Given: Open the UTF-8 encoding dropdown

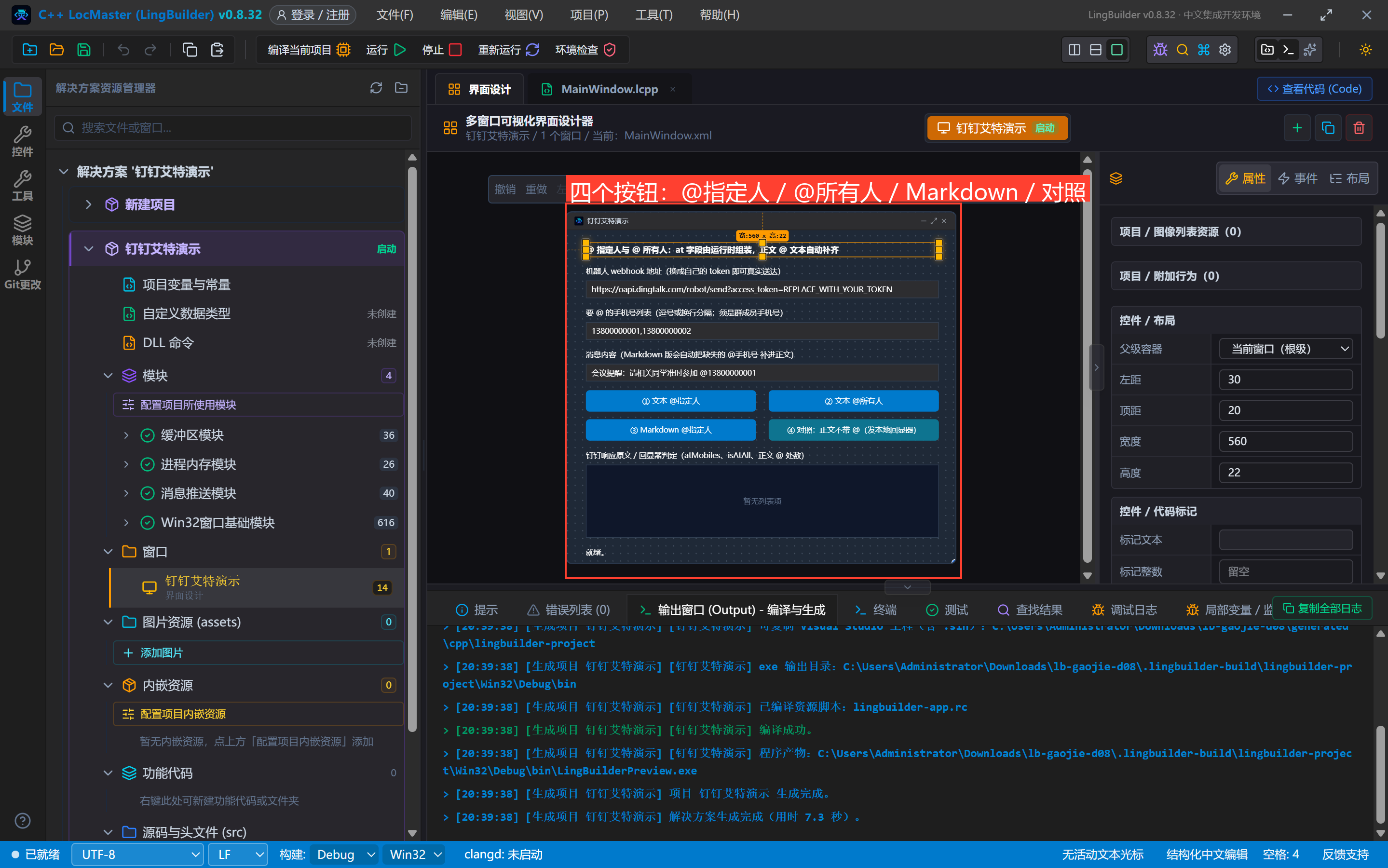Looking at the screenshot, I should [138, 854].
